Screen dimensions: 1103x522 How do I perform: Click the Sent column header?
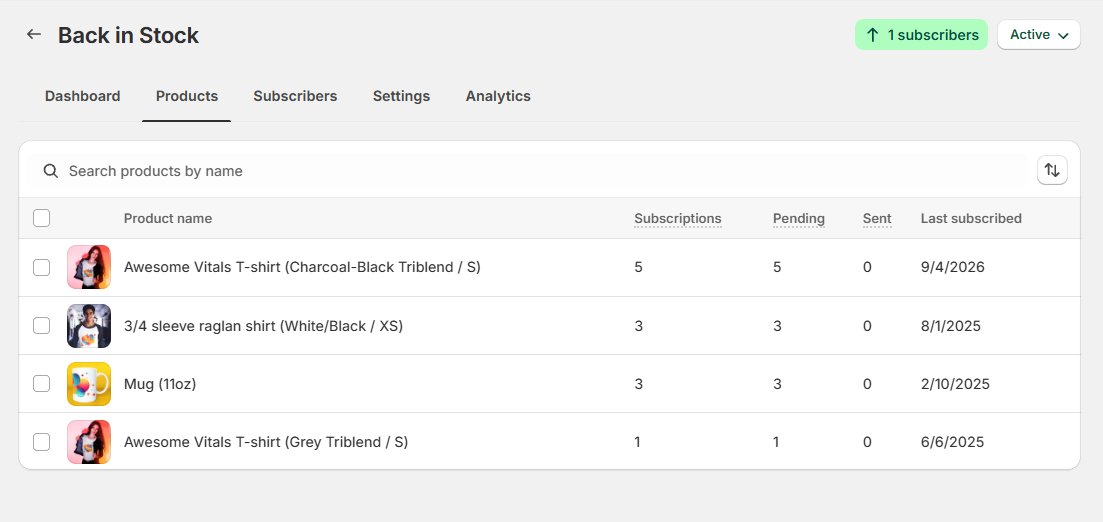click(876, 218)
